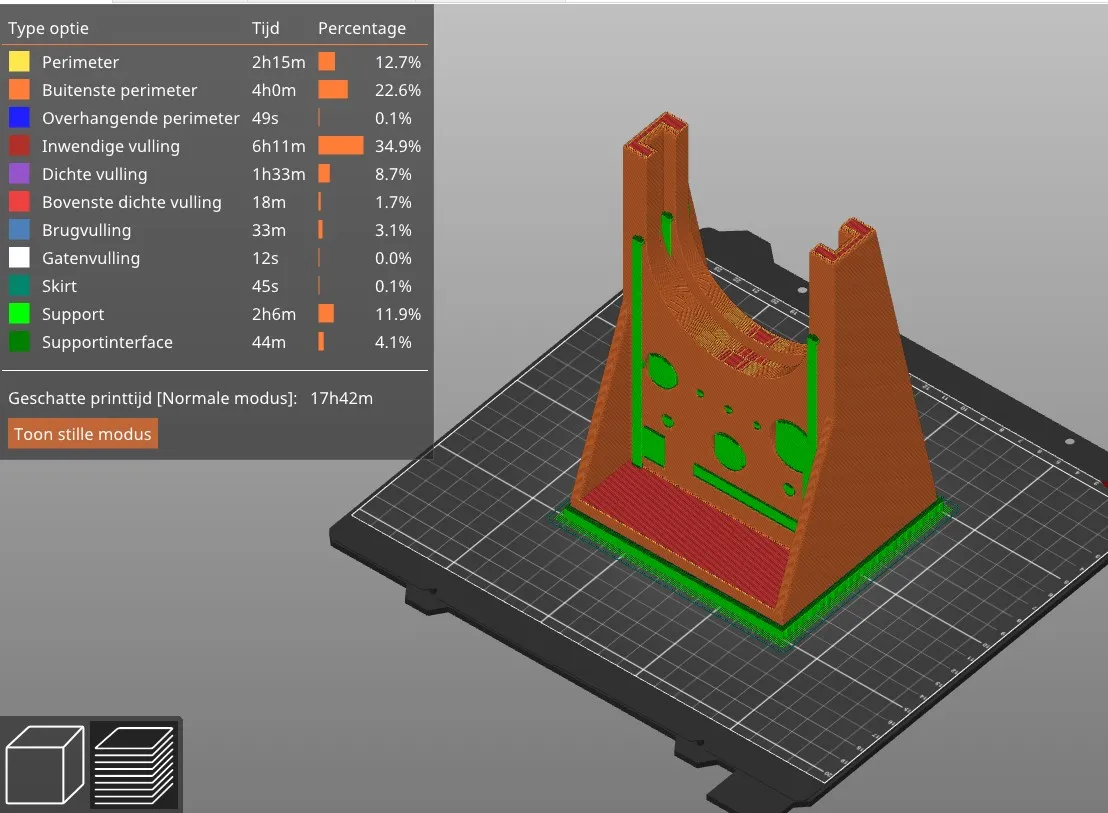Click the '4.1%' Supportinterface percentage
Image resolution: width=1108 pixels, height=813 pixels.
click(x=393, y=343)
